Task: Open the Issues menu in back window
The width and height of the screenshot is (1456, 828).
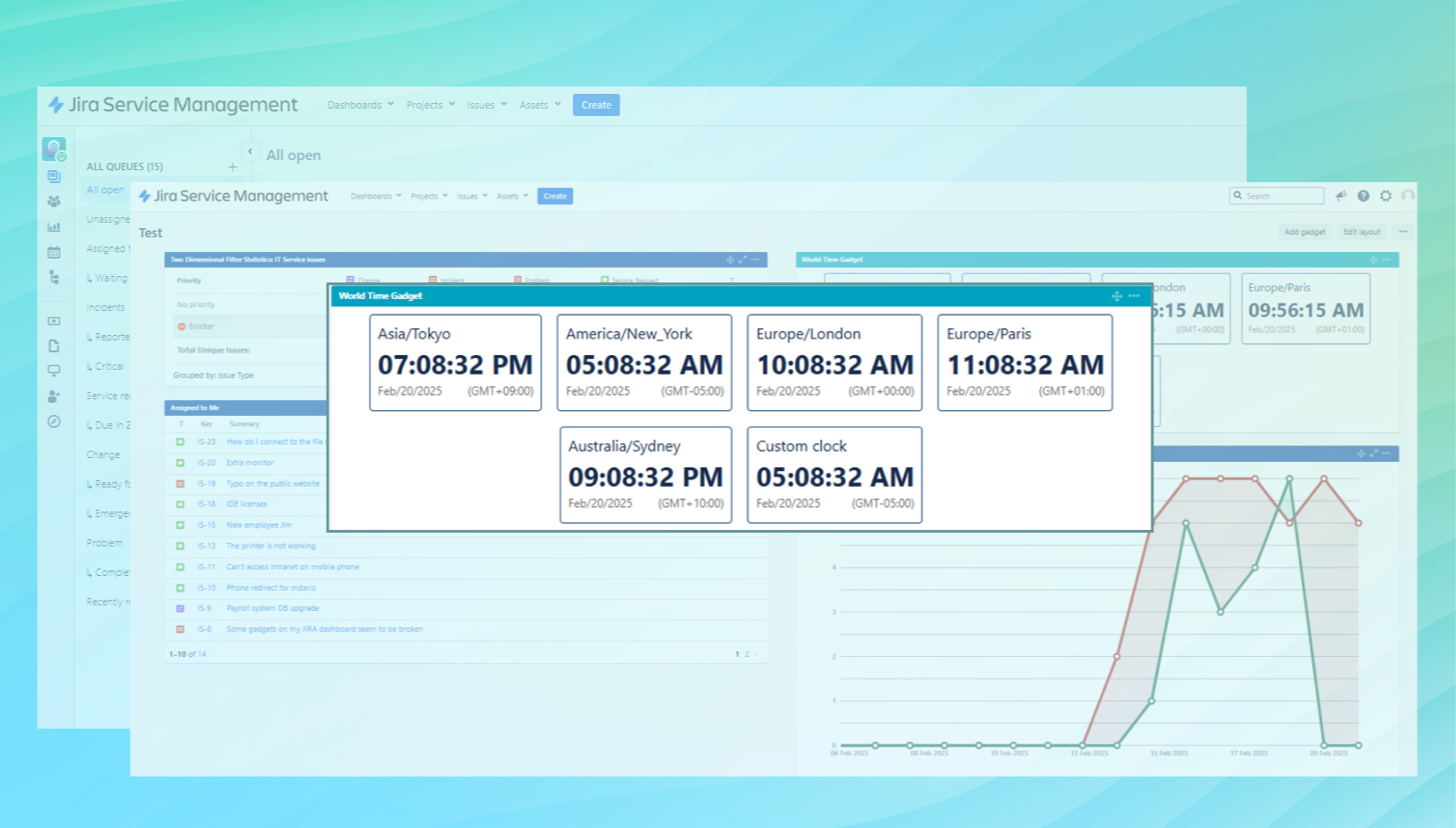Action: point(486,105)
